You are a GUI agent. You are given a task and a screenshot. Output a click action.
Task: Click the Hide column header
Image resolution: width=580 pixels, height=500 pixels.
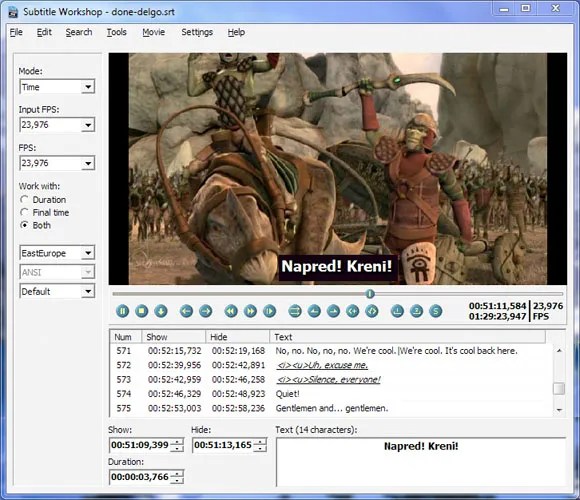237,337
